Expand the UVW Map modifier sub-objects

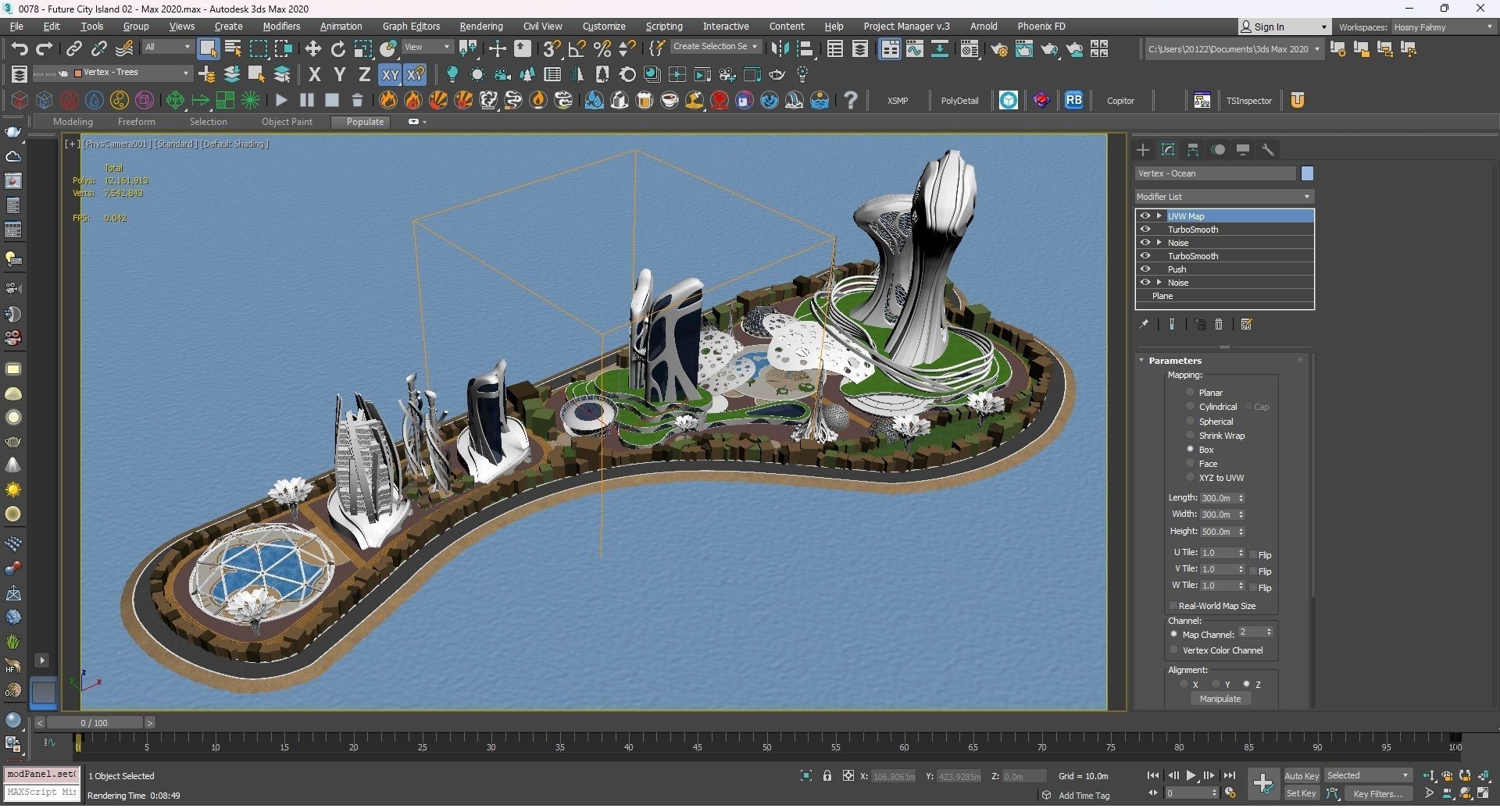1159,216
